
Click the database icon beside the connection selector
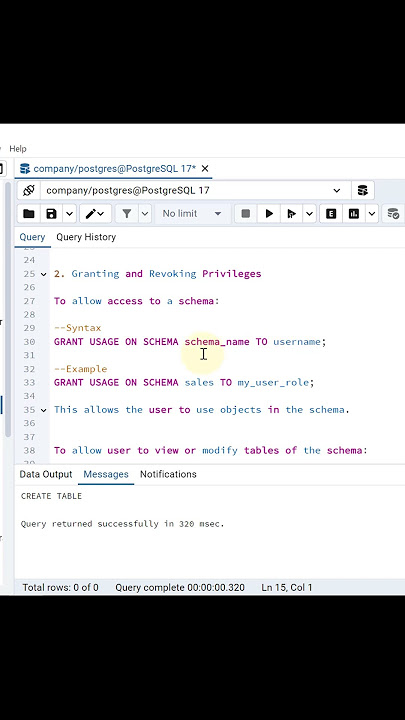pos(363,190)
